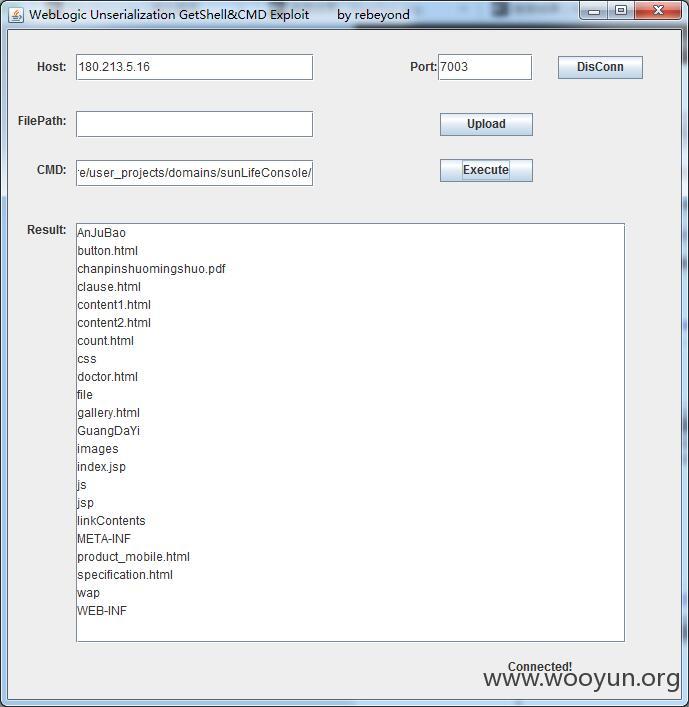Select file entry in results
The width and height of the screenshot is (689, 707).
85,395
